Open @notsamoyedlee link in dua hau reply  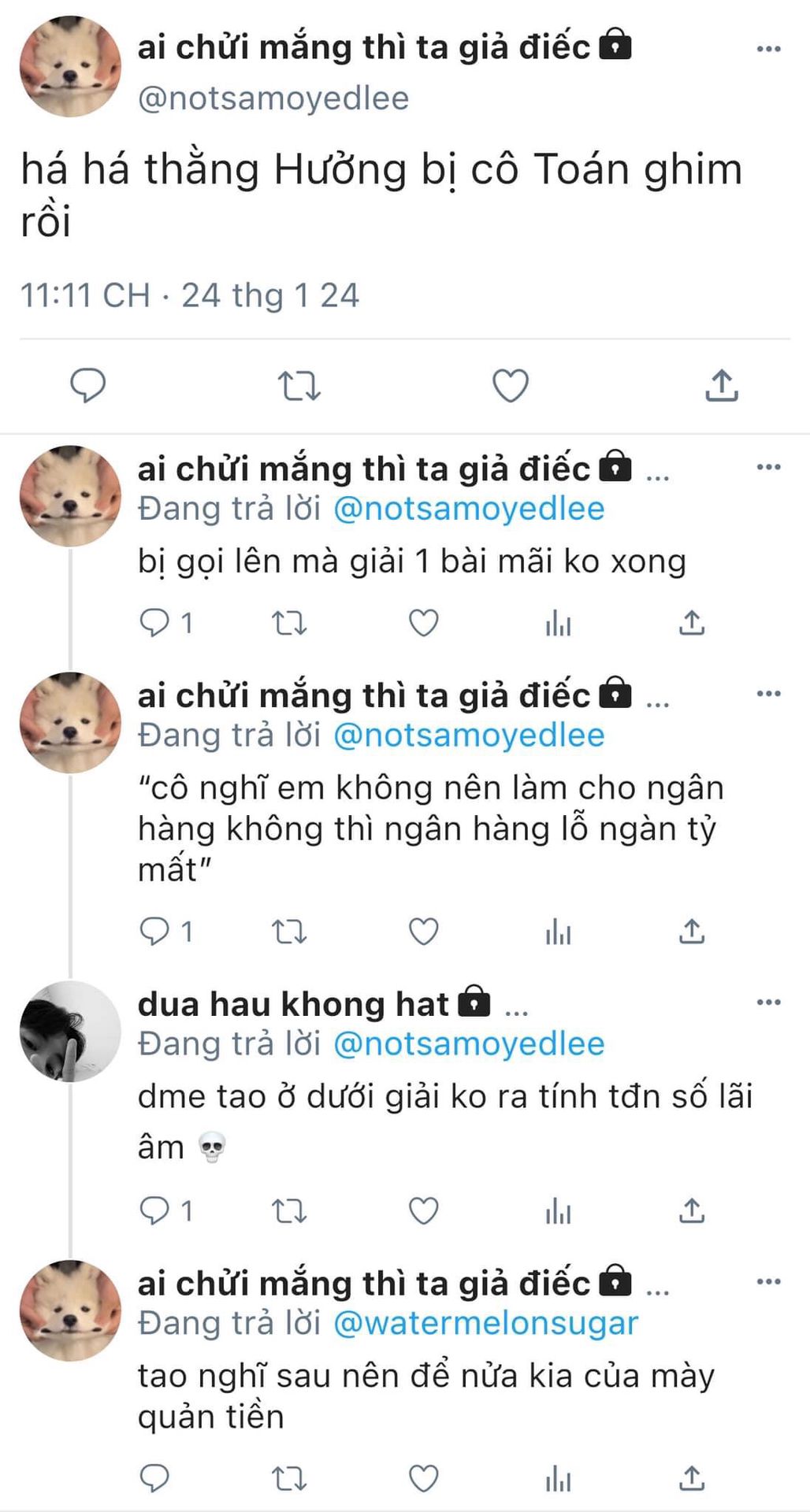(469, 1044)
